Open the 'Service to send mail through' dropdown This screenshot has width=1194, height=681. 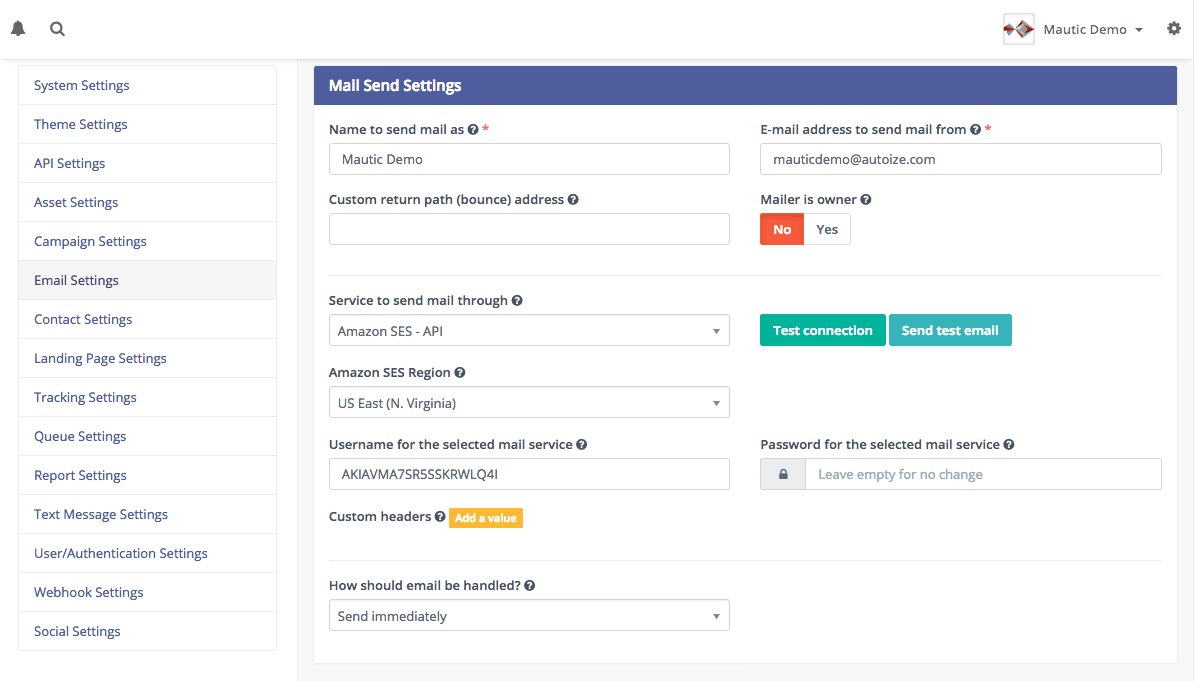[x=529, y=330]
